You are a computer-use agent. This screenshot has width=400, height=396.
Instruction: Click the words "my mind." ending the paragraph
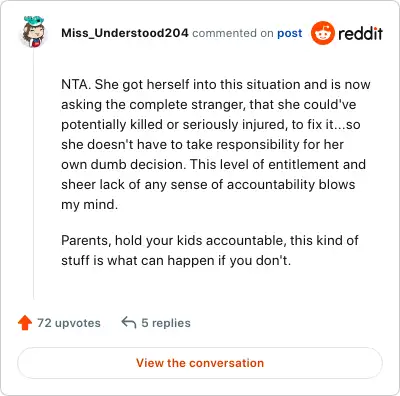(x=90, y=204)
